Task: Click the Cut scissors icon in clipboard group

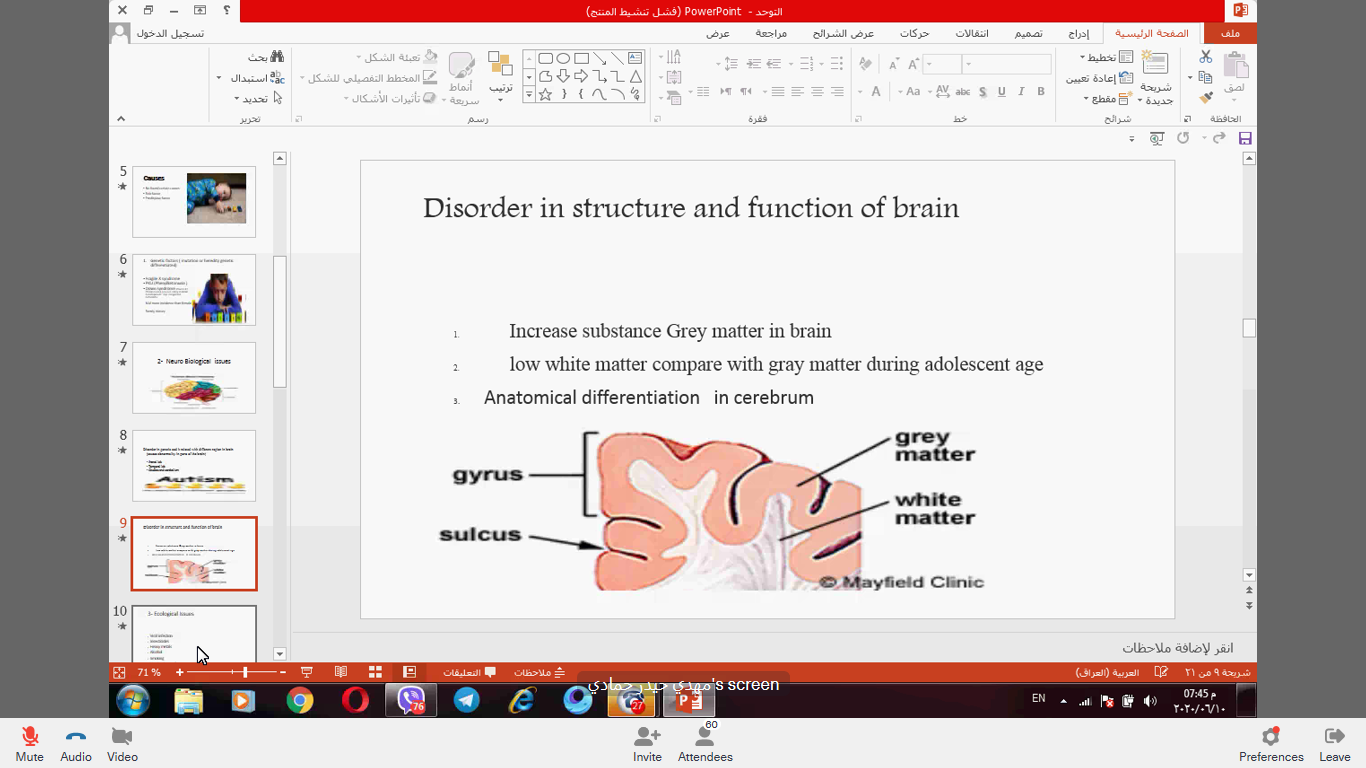Action: [x=1206, y=58]
